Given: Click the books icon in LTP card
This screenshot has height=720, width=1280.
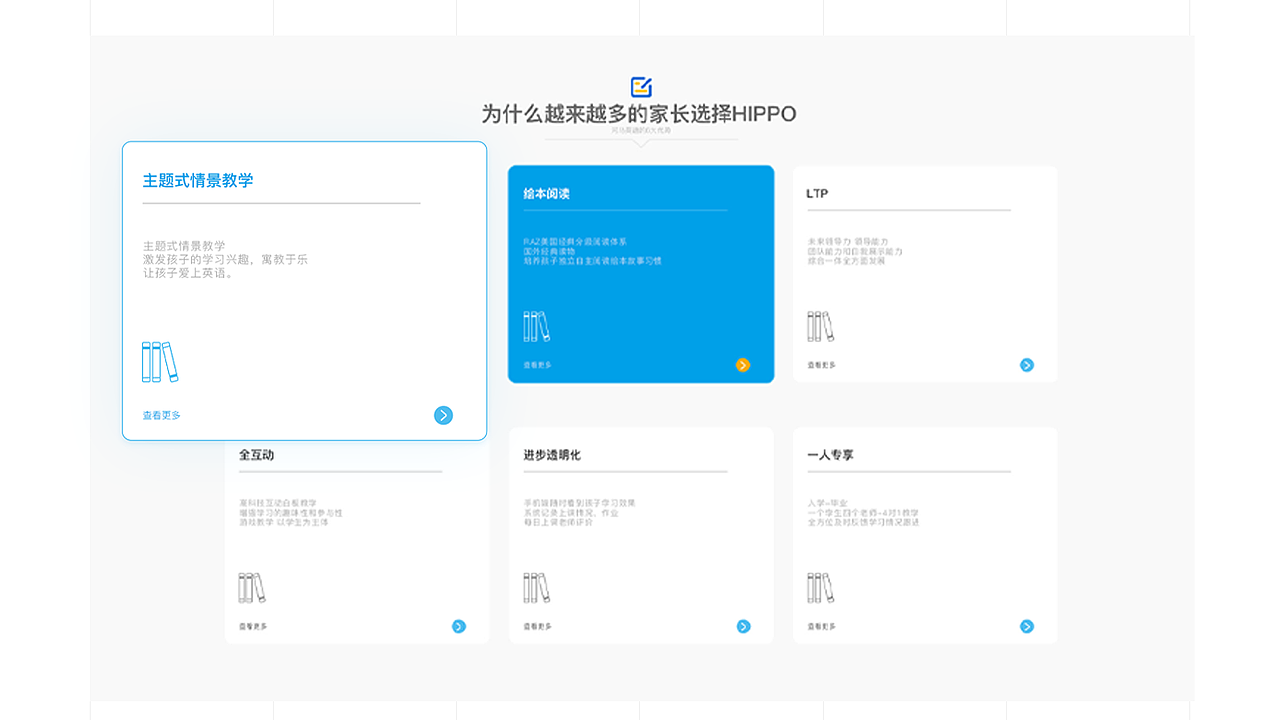Looking at the screenshot, I should click(x=821, y=326).
